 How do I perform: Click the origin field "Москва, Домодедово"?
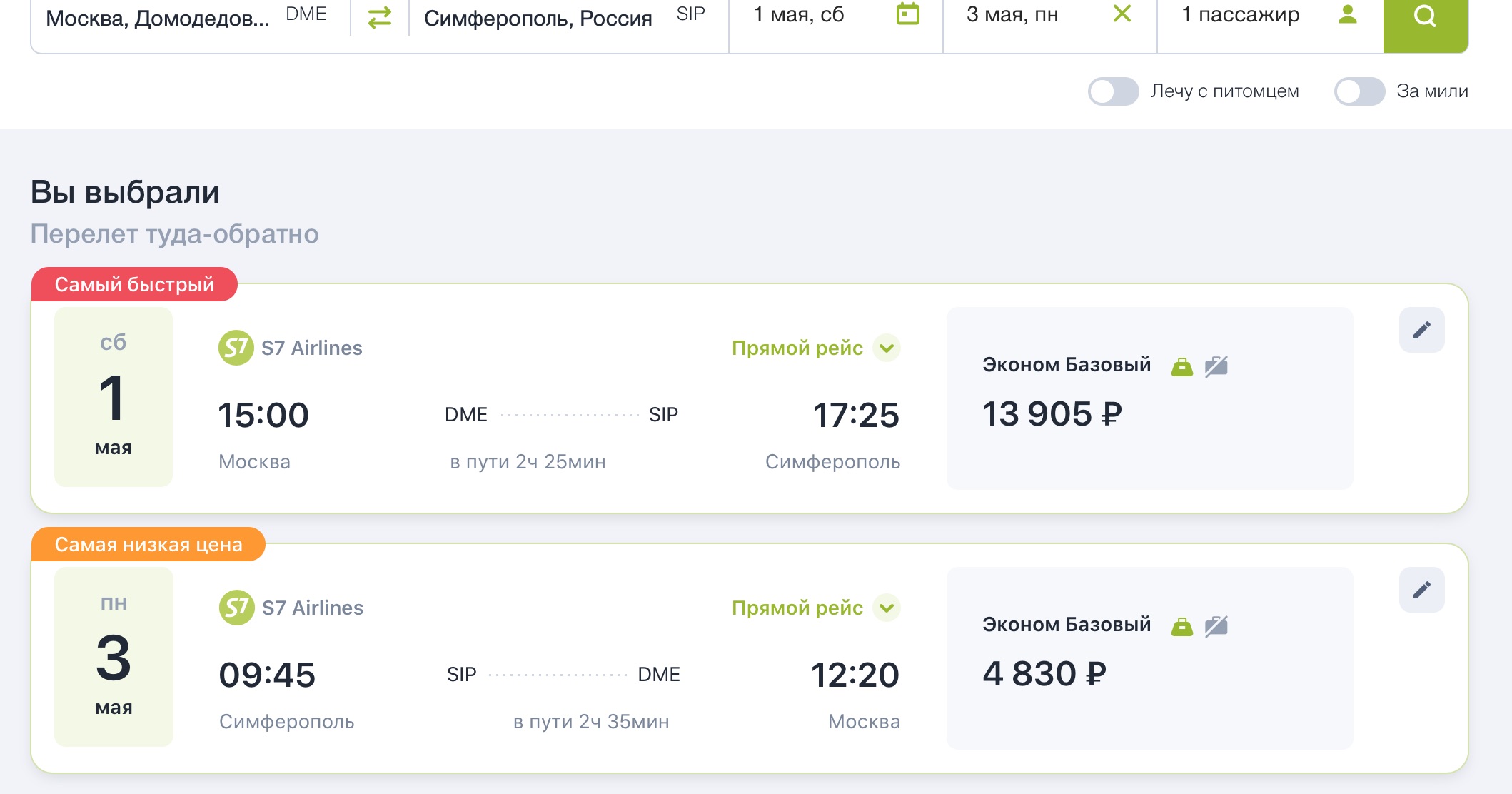pyautogui.click(x=158, y=18)
